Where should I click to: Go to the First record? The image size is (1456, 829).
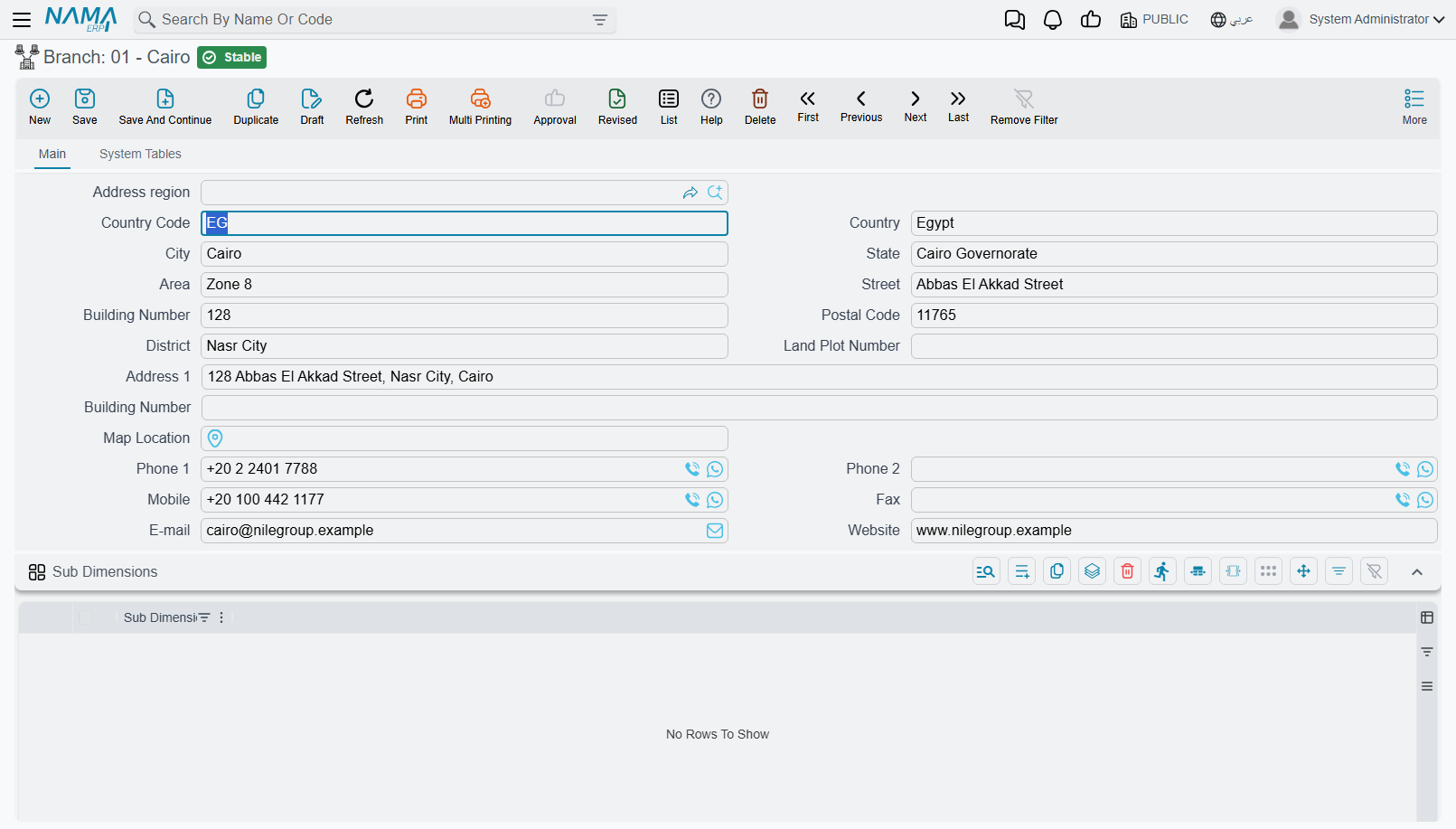(x=808, y=105)
